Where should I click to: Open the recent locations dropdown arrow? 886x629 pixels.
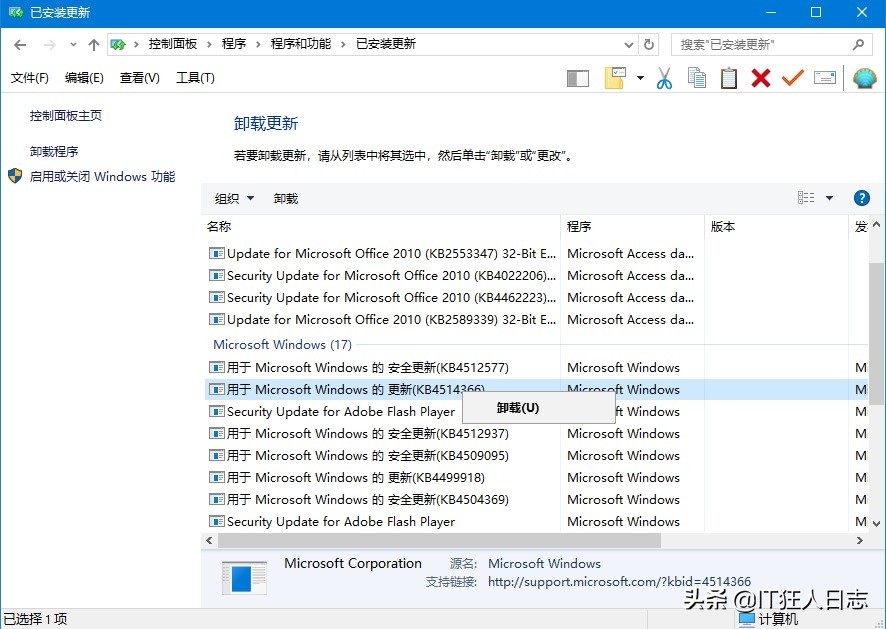pos(73,45)
